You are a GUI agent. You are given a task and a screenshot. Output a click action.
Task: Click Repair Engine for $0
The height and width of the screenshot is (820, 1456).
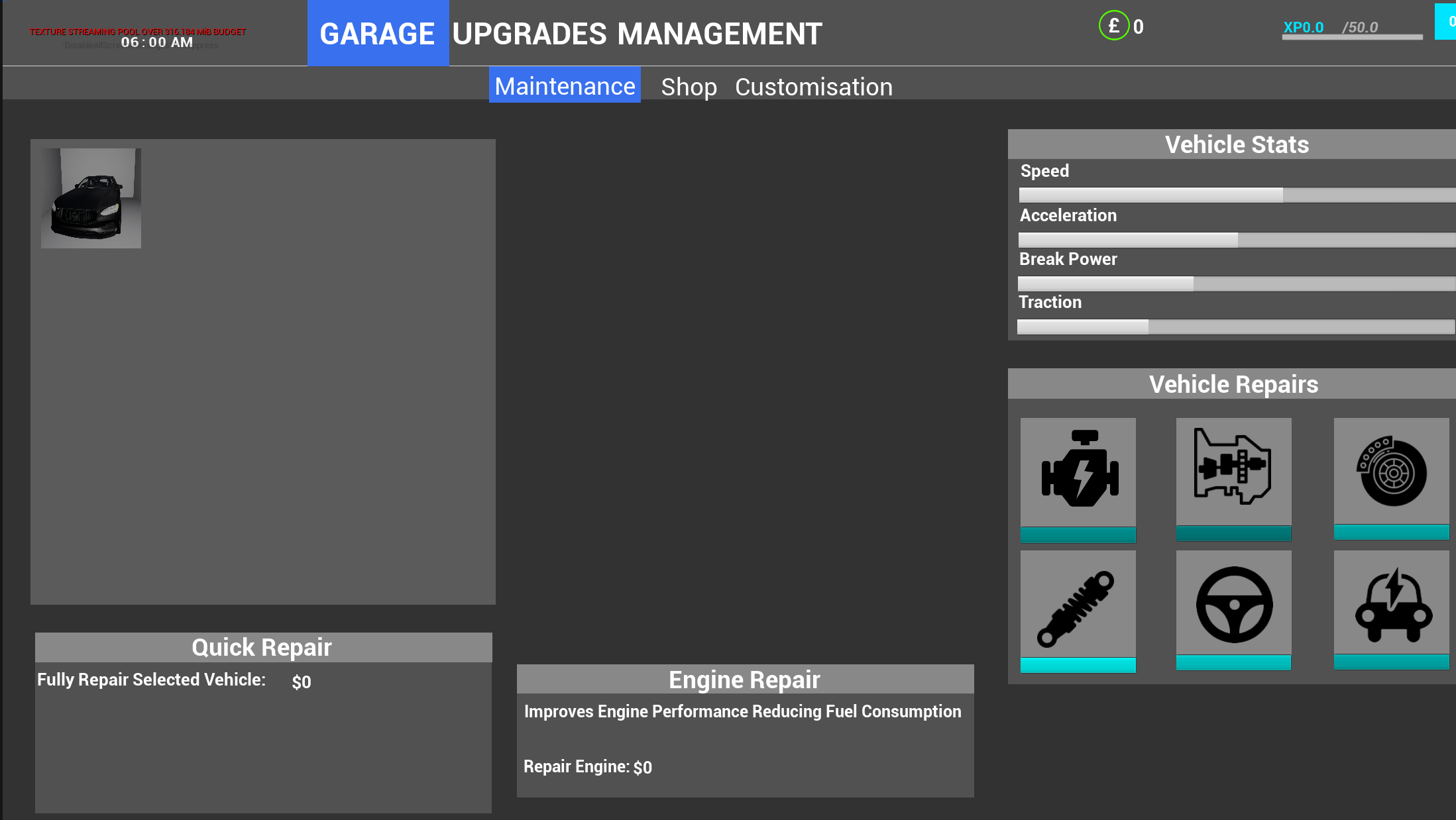tap(587, 766)
